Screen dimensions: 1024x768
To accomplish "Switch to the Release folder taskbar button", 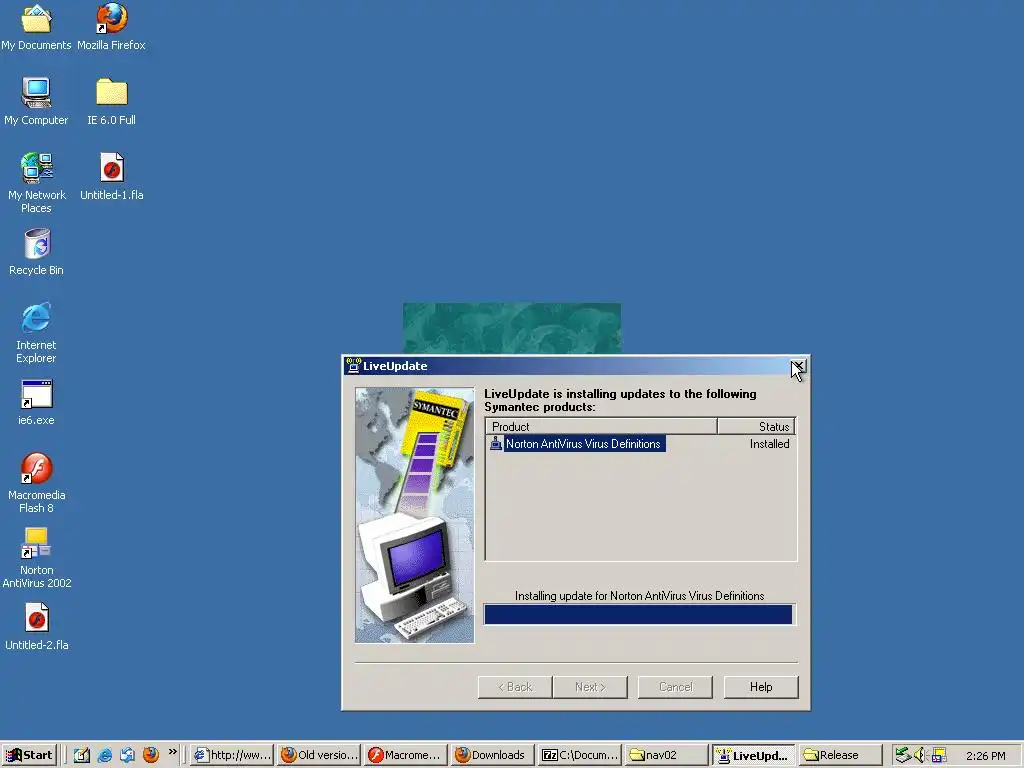I will pos(840,755).
